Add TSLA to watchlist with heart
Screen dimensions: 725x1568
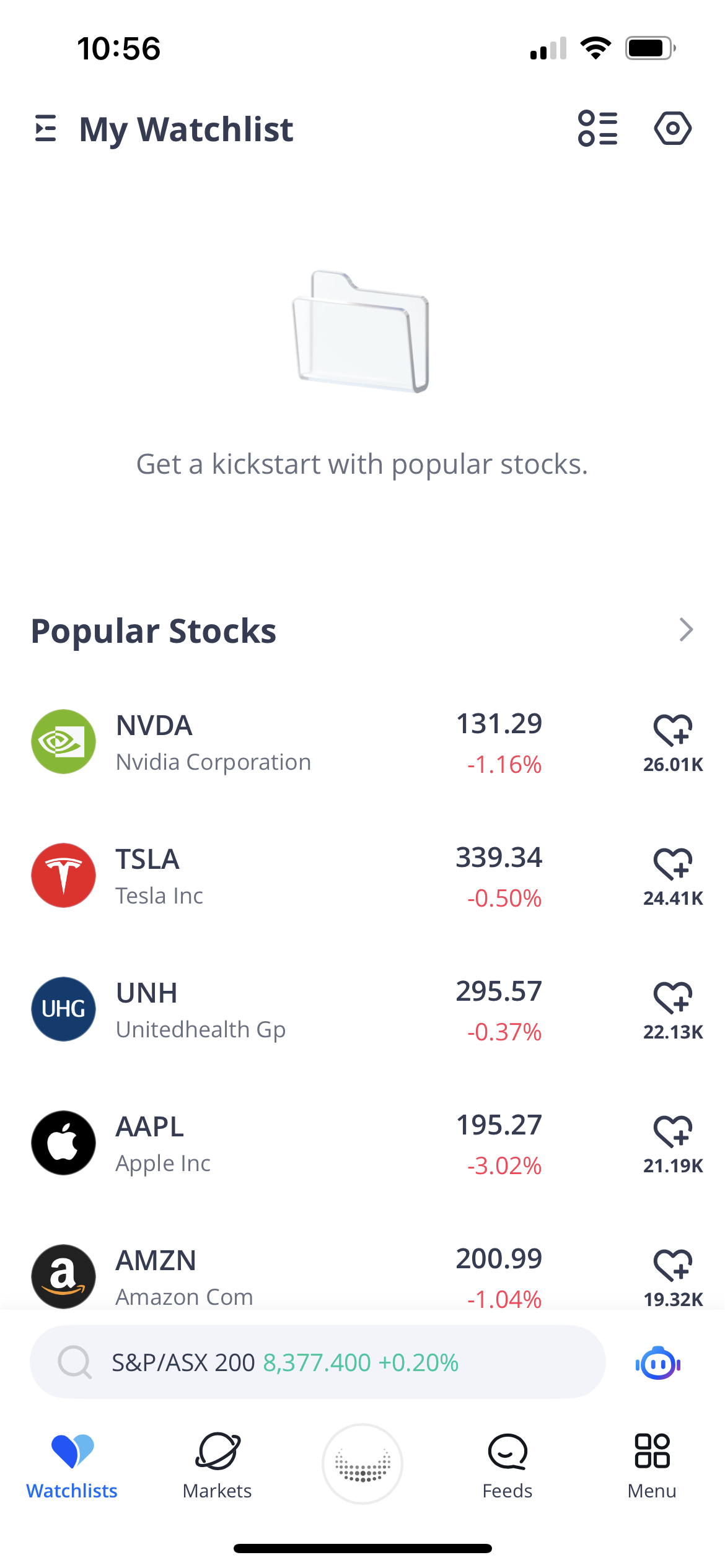click(x=672, y=865)
